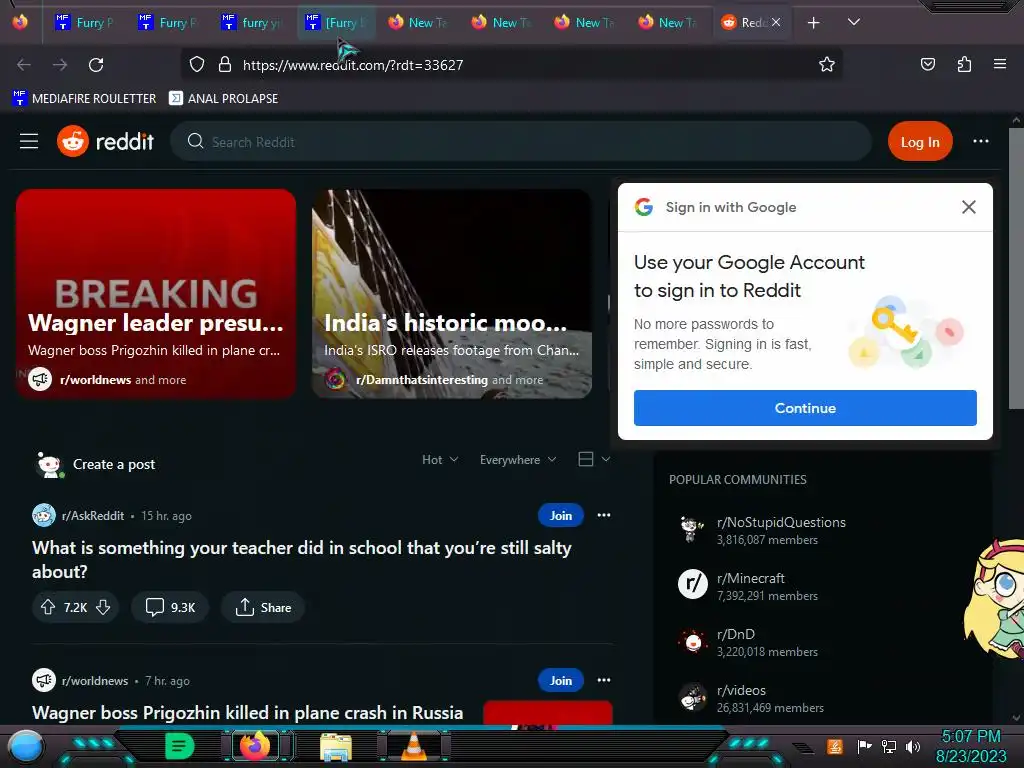
Task: Downvote the AskReddit post
Action: tap(103, 607)
